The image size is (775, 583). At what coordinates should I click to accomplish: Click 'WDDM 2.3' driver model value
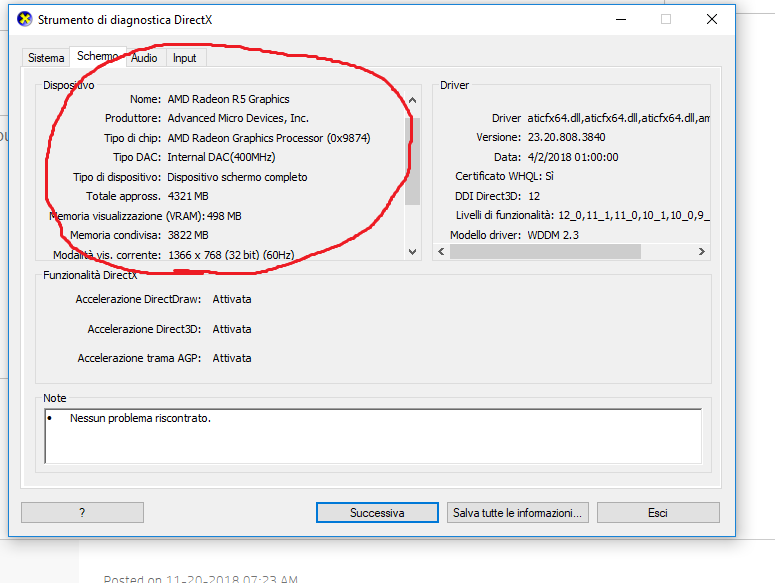point(553,235)
